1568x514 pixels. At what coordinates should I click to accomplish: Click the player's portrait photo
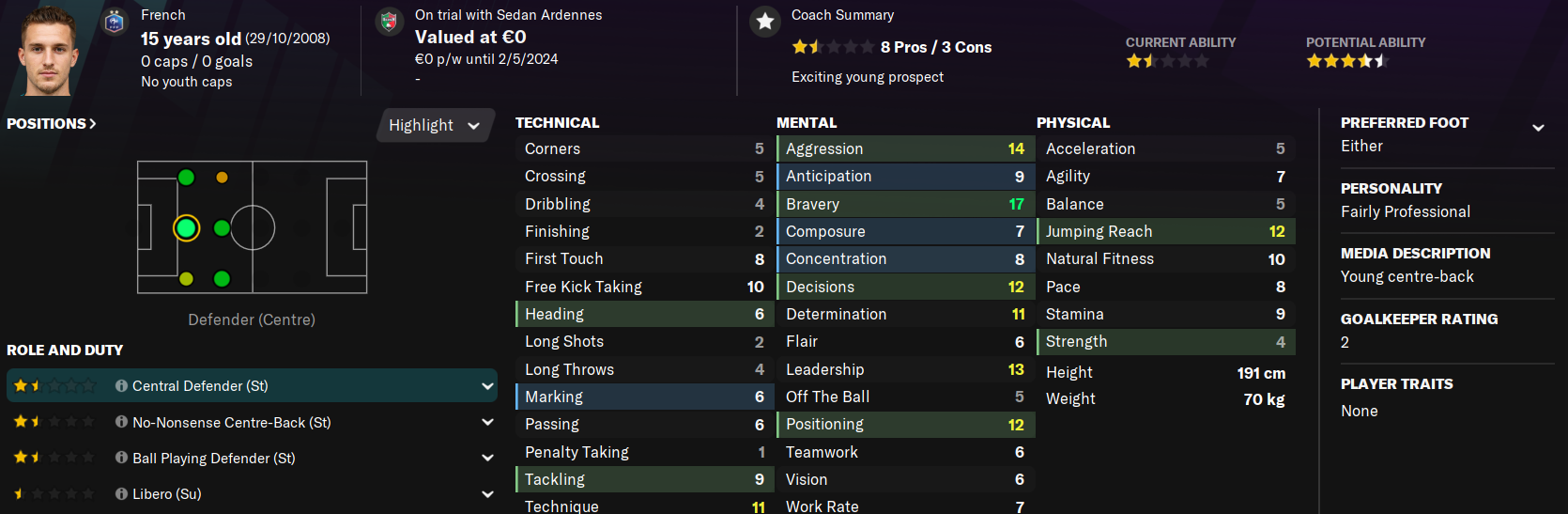49,52
